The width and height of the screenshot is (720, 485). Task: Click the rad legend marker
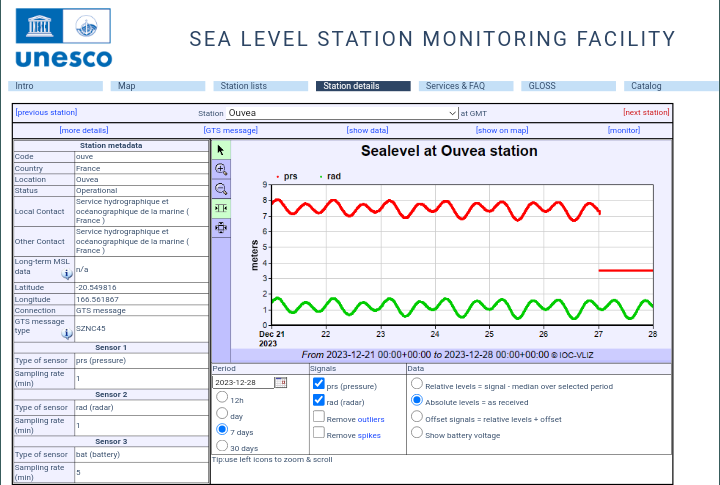(321, 177)
